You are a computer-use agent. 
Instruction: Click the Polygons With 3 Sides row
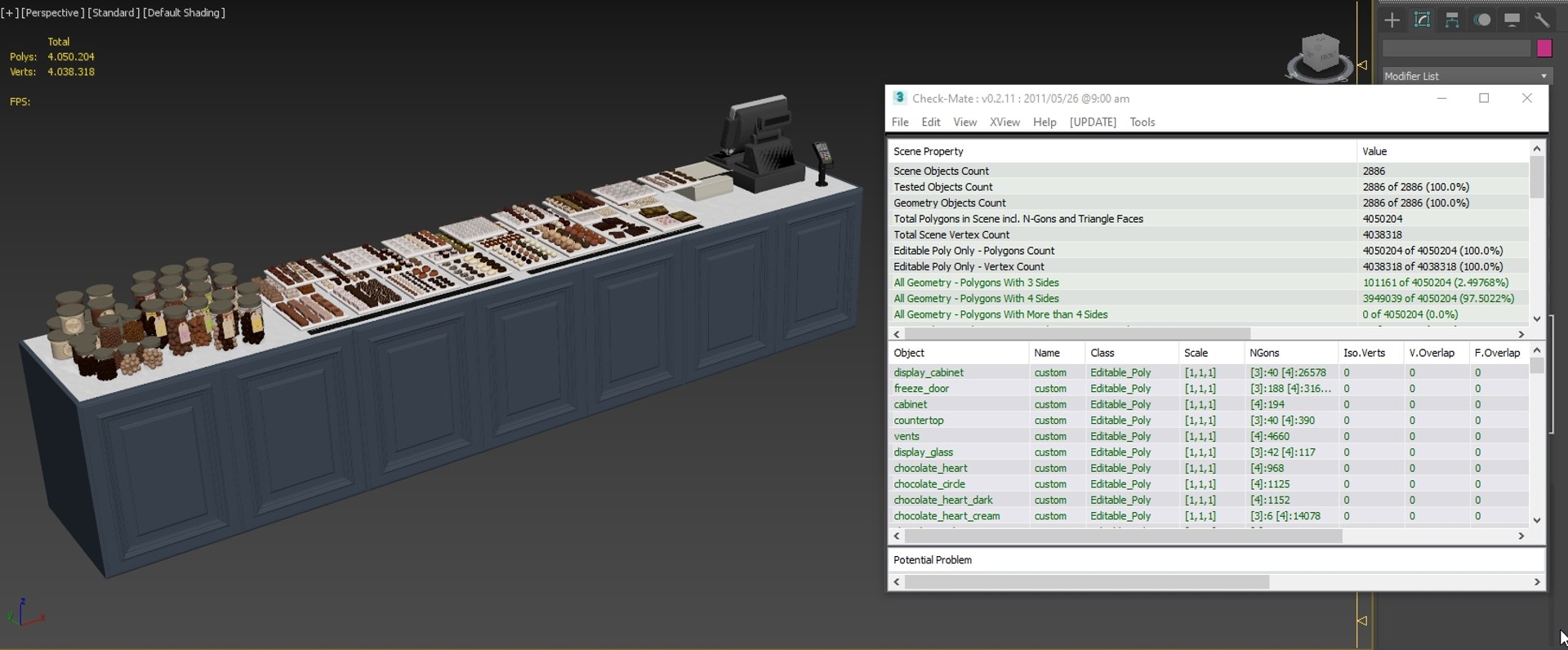(1208, 283)
